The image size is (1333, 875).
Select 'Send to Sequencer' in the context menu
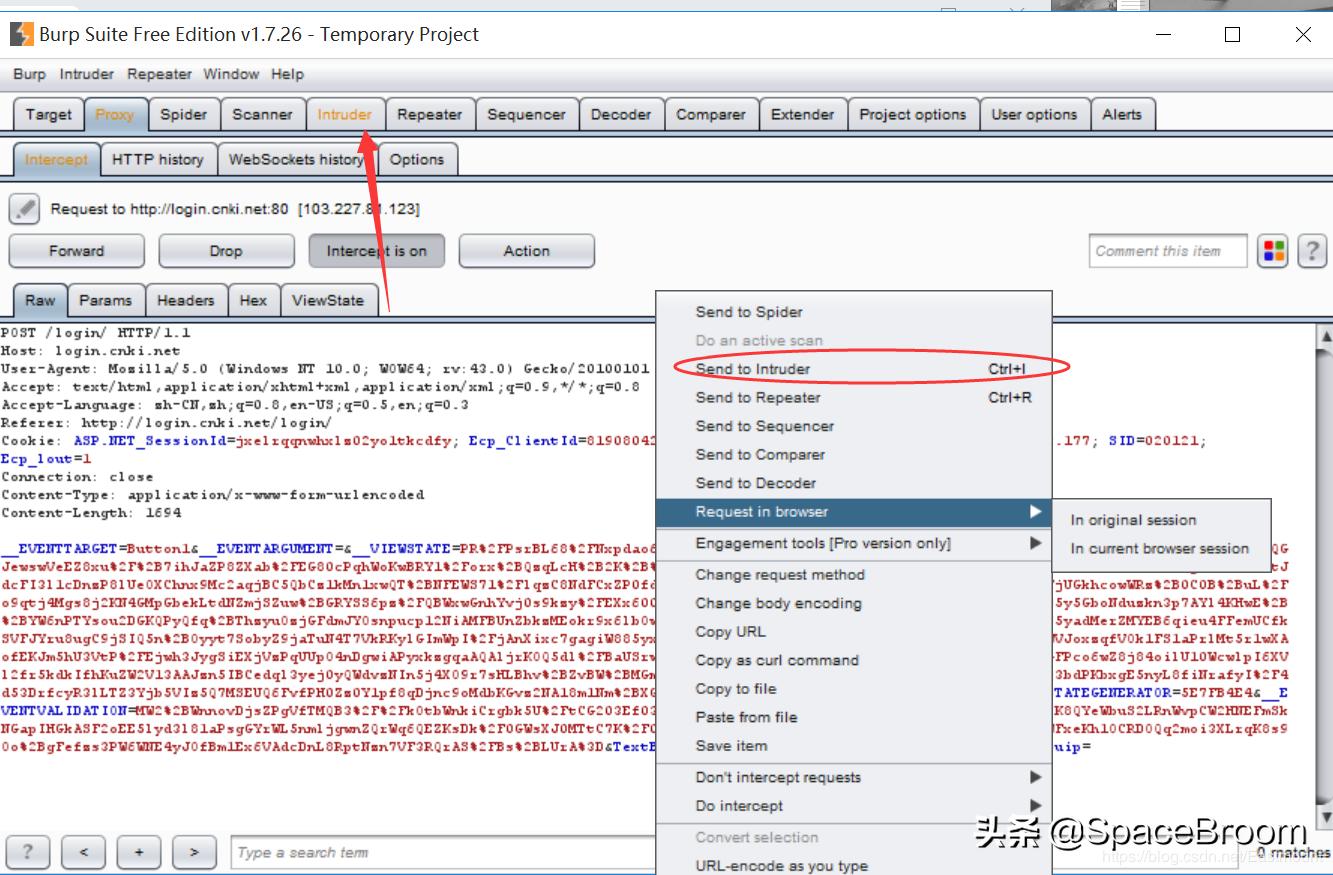point(854,426)
